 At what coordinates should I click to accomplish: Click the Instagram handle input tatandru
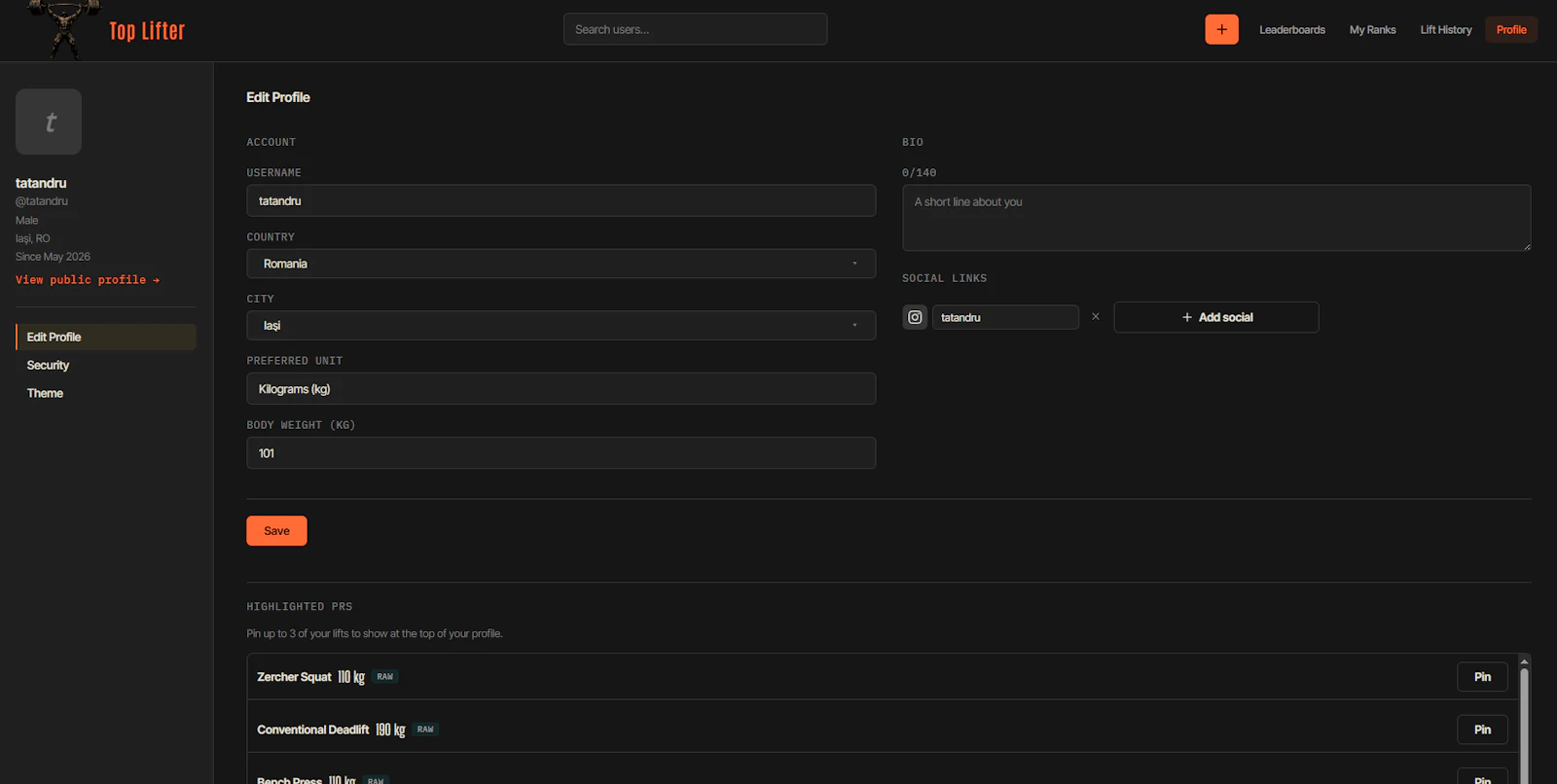pos(1005,317)
